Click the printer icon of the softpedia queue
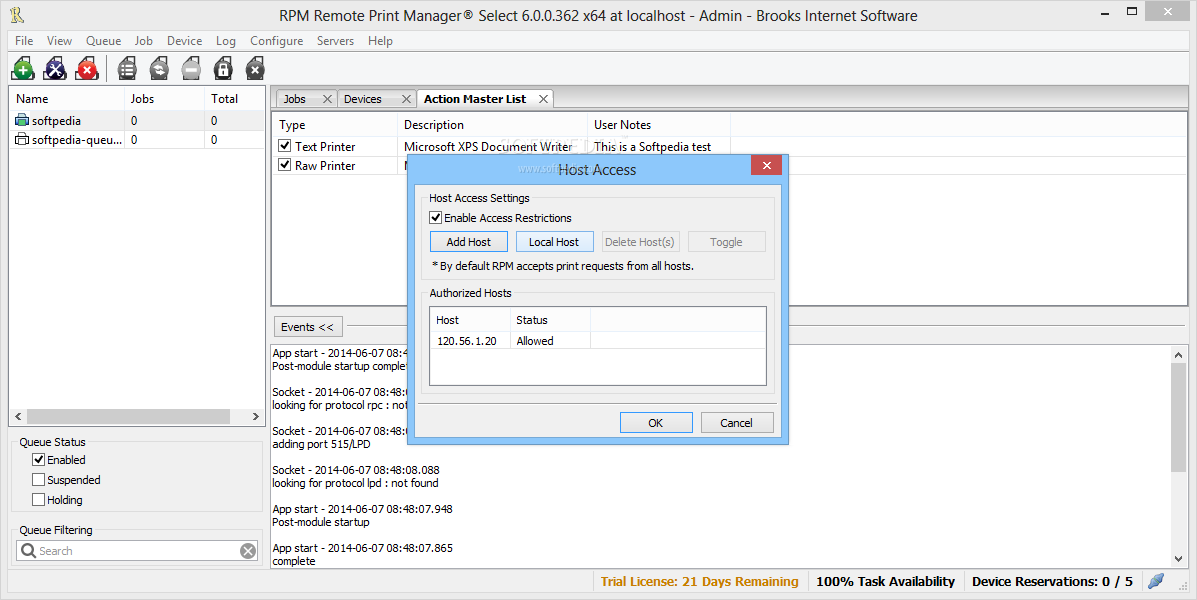 coord(22,121)
